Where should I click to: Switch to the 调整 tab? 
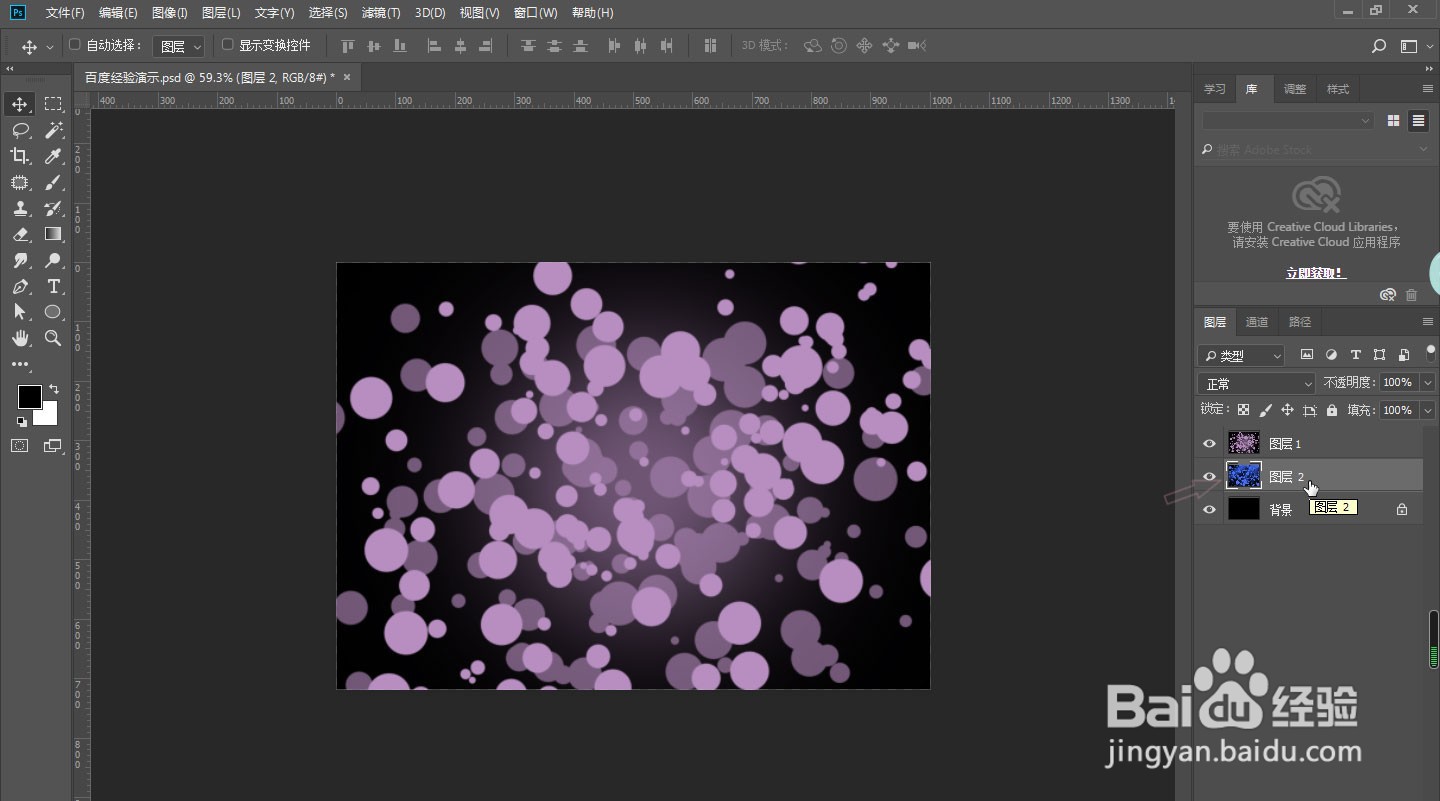point(1295,89)
